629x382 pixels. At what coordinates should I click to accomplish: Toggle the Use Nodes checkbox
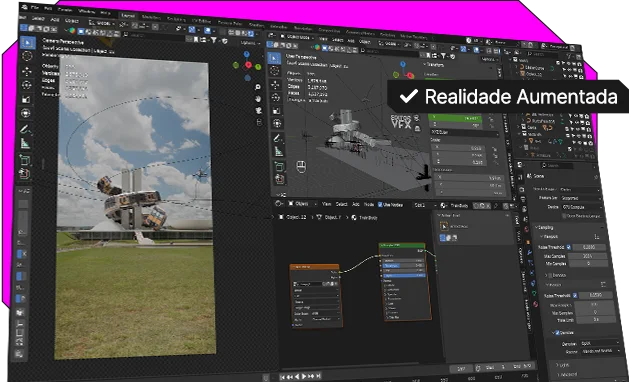(380, 205)
